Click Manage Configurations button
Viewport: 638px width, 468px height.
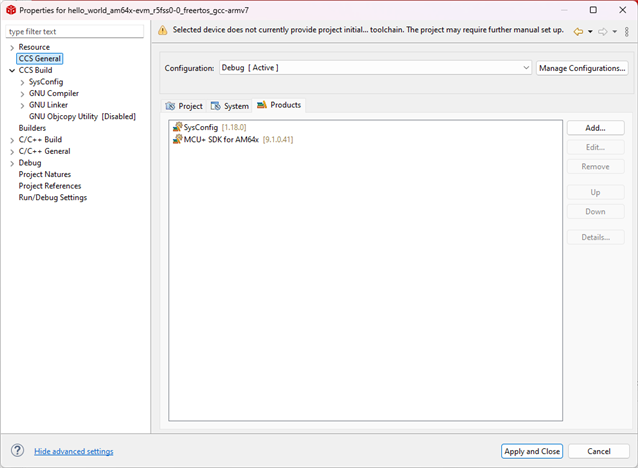582,68
